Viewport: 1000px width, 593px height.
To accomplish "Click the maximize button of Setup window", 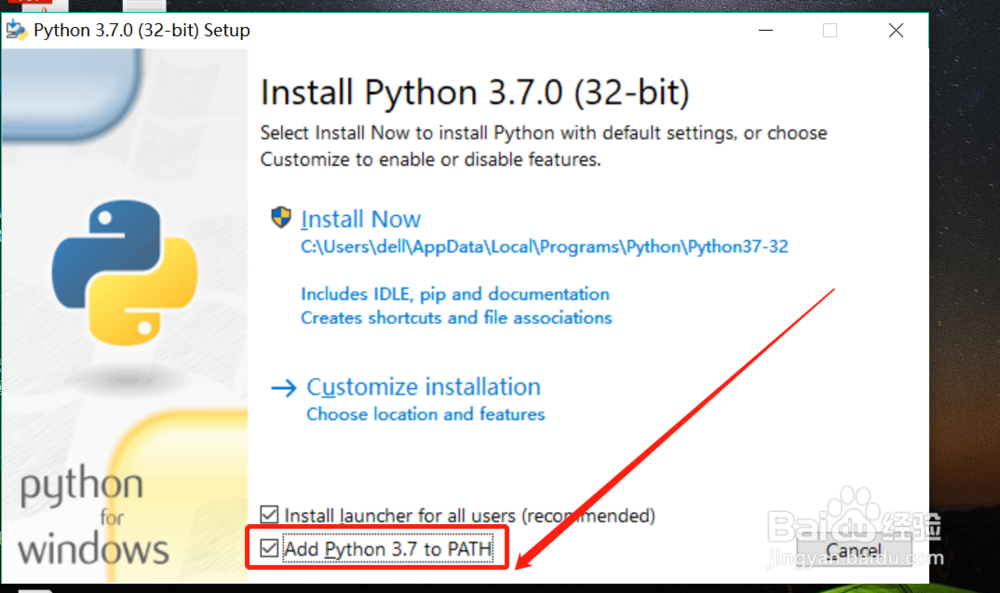I will tap(829, 30).
